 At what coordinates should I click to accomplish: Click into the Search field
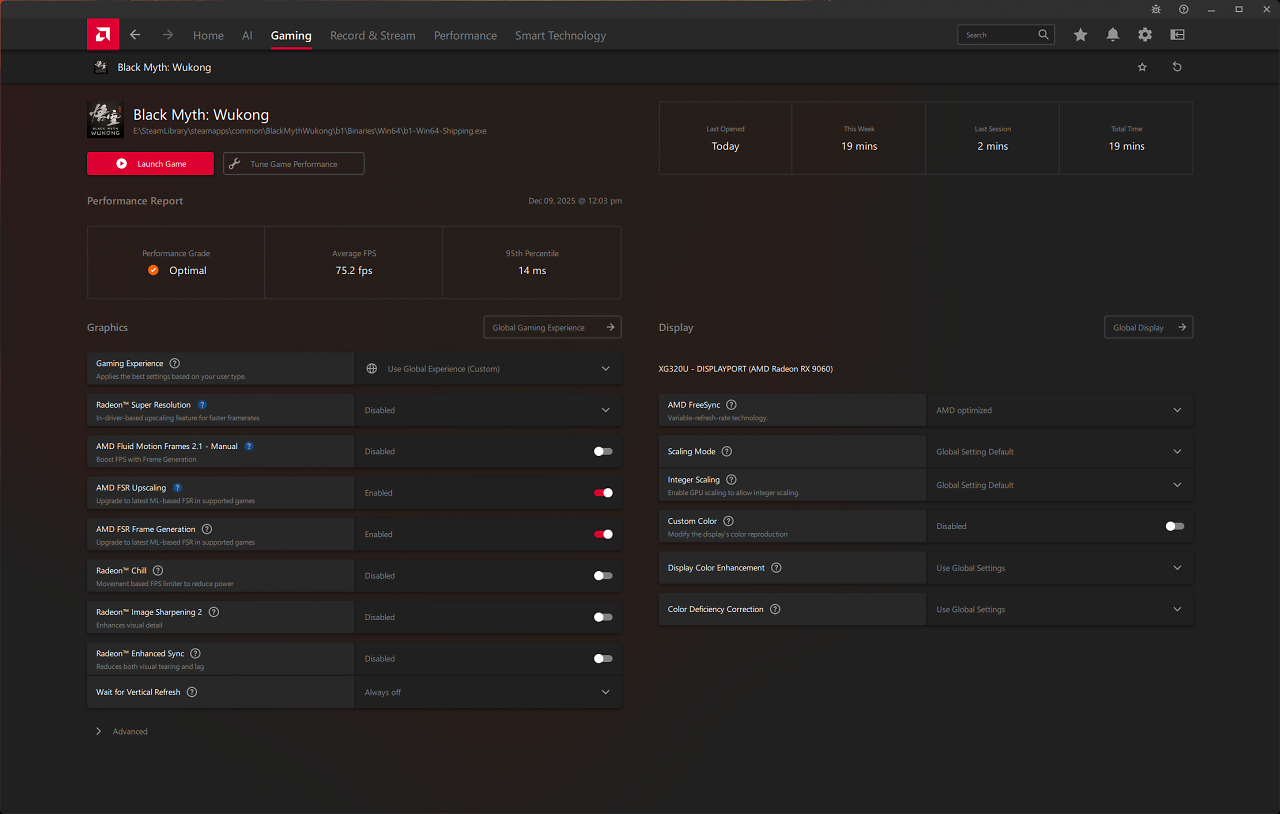(1008, 35)
